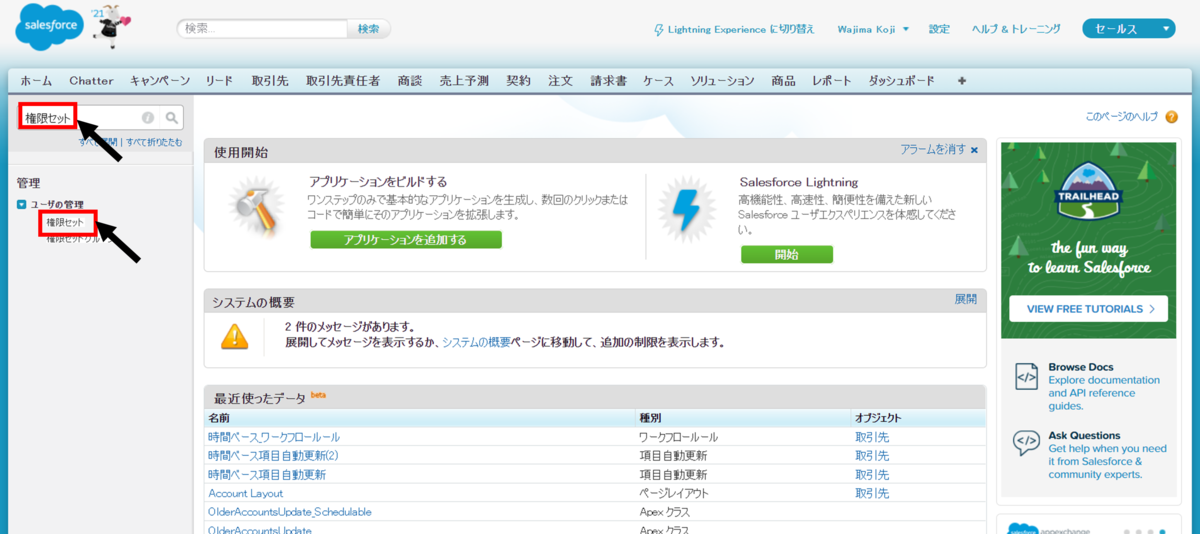
Task: Open the orange help question-mark icon
Action: point(1171,117)
